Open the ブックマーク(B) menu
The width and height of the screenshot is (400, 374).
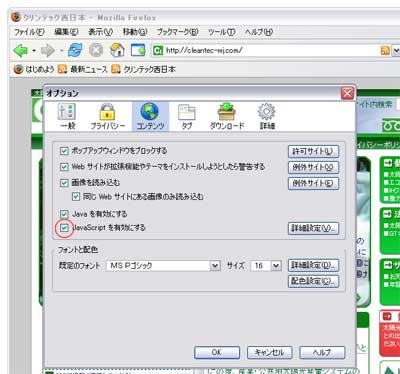pyautogui.click(x=178, y=32)
